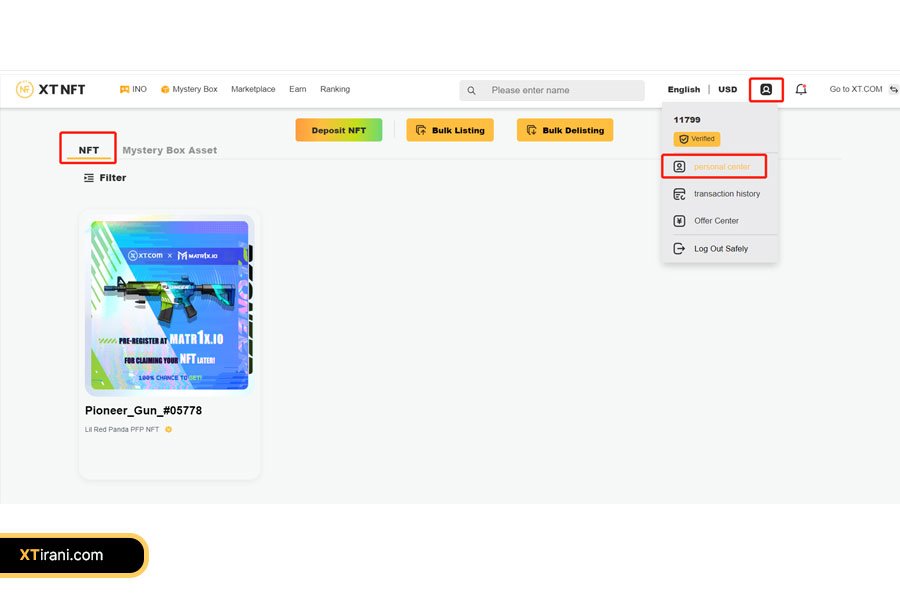Open notifications bell icon

click(801, 89)
